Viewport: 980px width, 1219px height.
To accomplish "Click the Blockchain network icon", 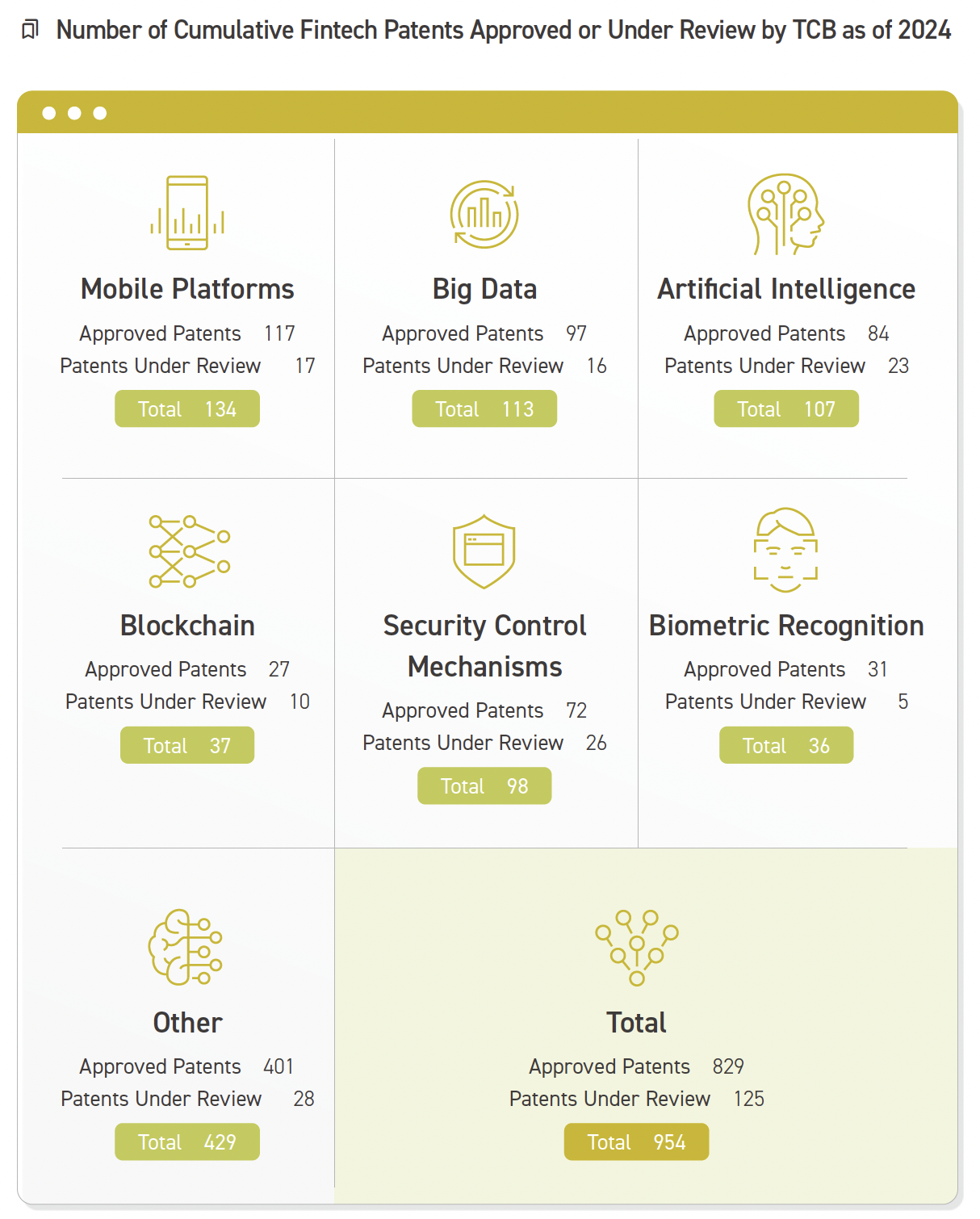I will tap(189, 551).
